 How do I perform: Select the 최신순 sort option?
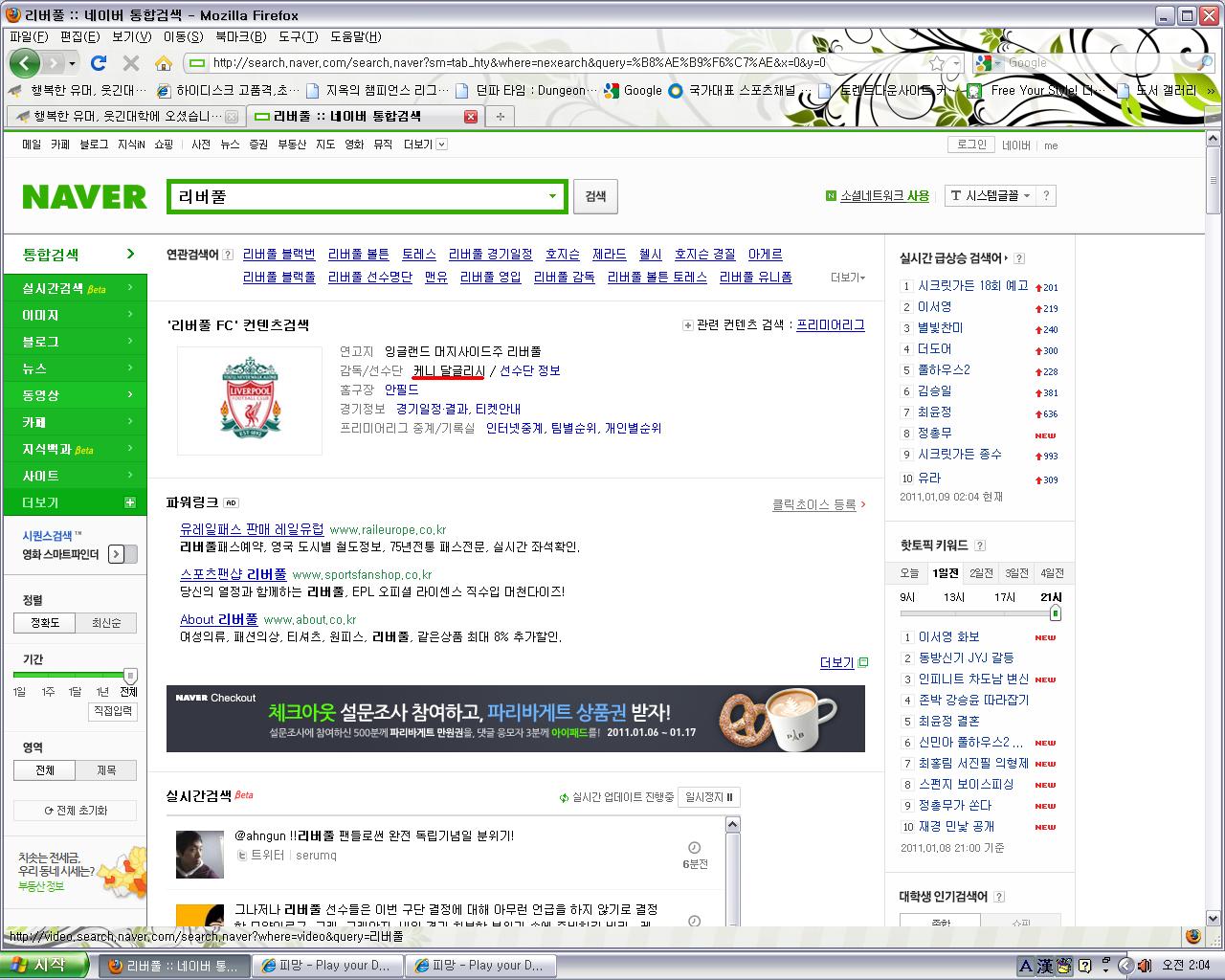(106, 623)
